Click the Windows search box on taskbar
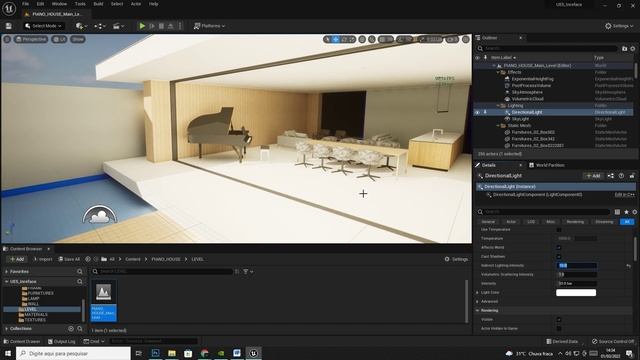Screen dimensions: 640x360 73,353
